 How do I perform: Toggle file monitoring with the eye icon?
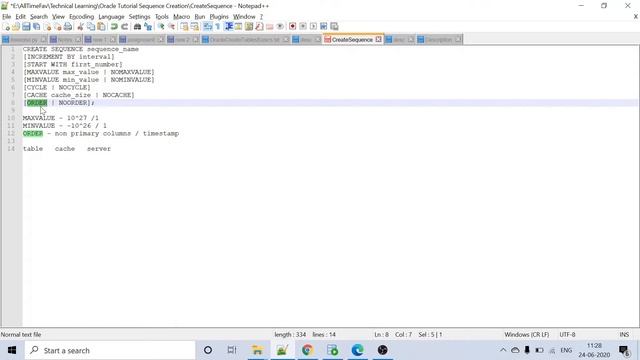tap(280, 27)
